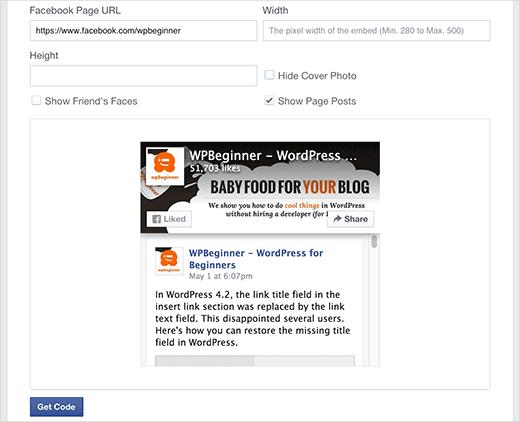Click into the Width input field
The width and height of the screenshot is (520, 422).
coord(376,31)
